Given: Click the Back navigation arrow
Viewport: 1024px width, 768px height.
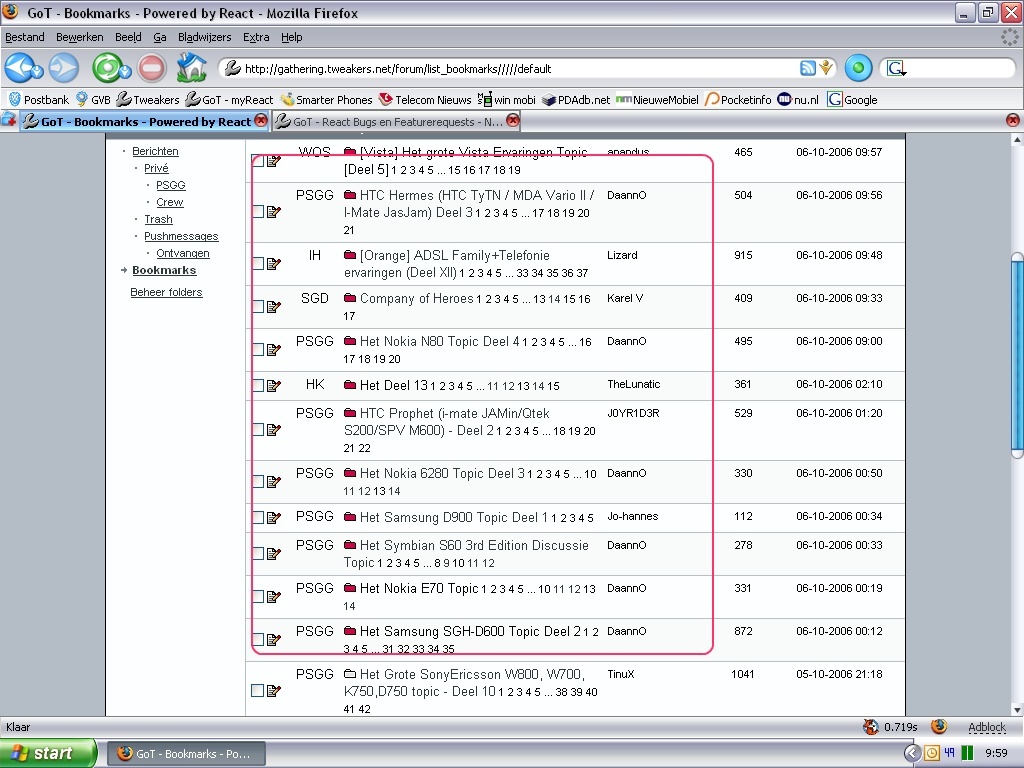Looking at the screenshot, I should [20, 68].
